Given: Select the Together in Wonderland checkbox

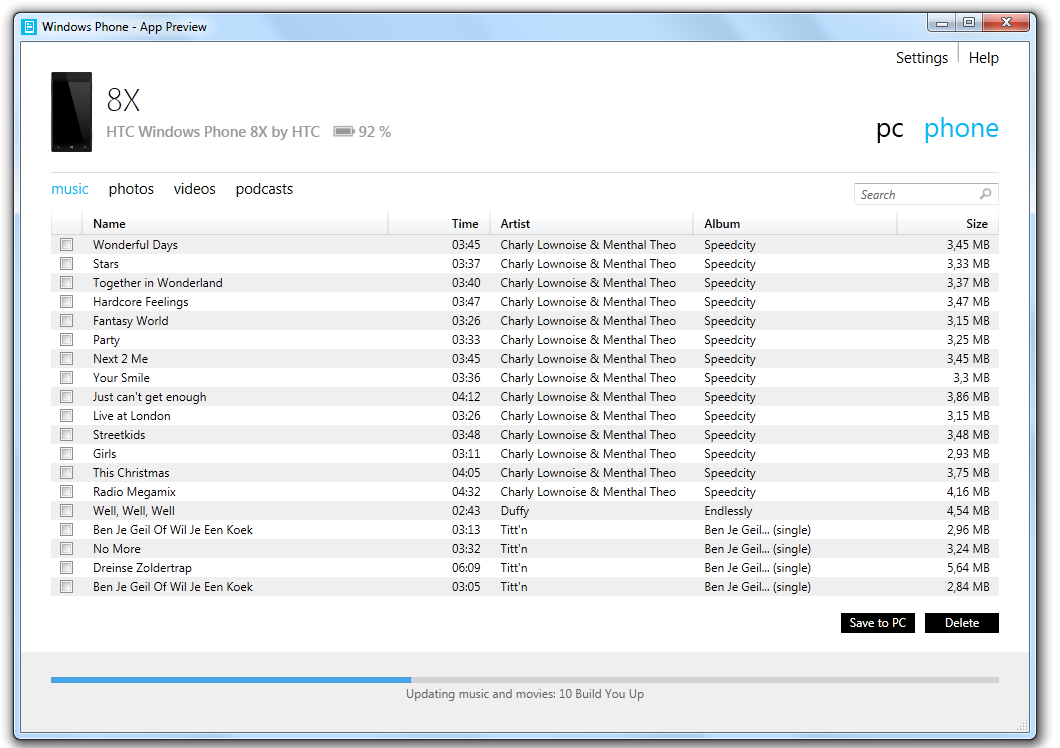Looking at the screenshot, I should [x=66, y=282].
